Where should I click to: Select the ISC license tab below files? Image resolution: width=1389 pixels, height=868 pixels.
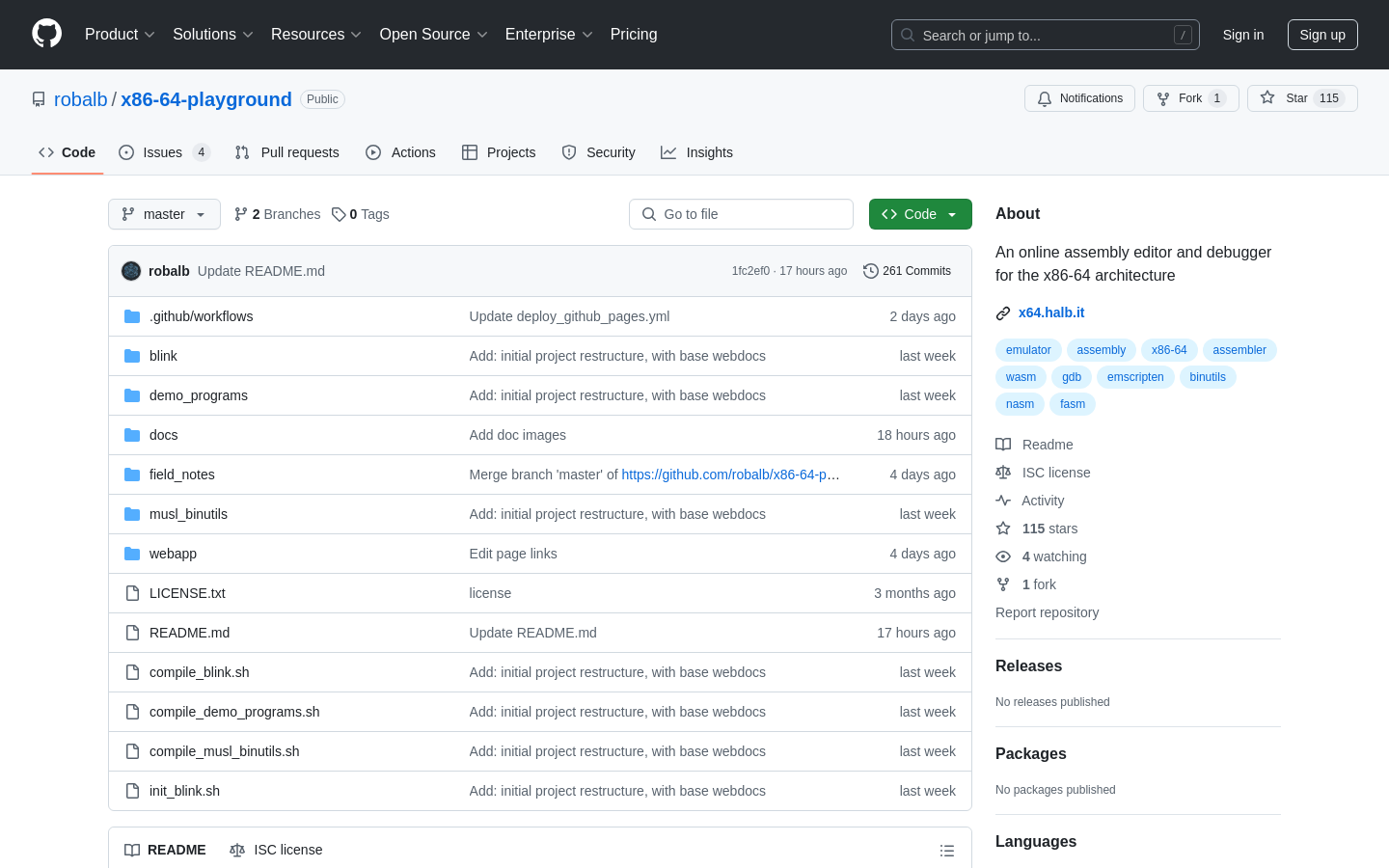coord(276,850)
